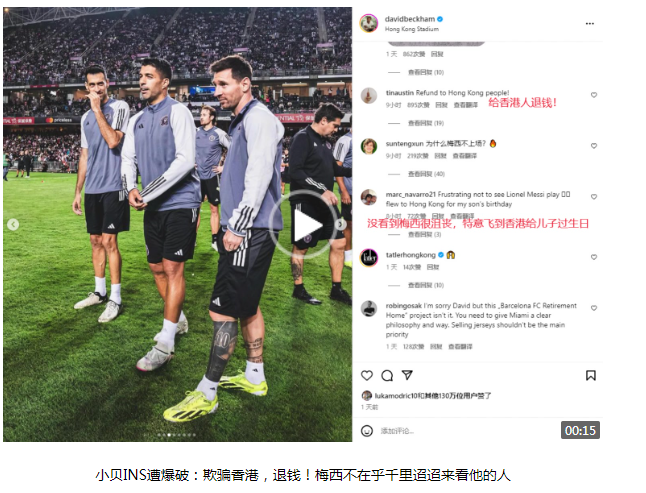
Task: Expand 19 replies under tinaustin comment
Action: click(426, 123)
